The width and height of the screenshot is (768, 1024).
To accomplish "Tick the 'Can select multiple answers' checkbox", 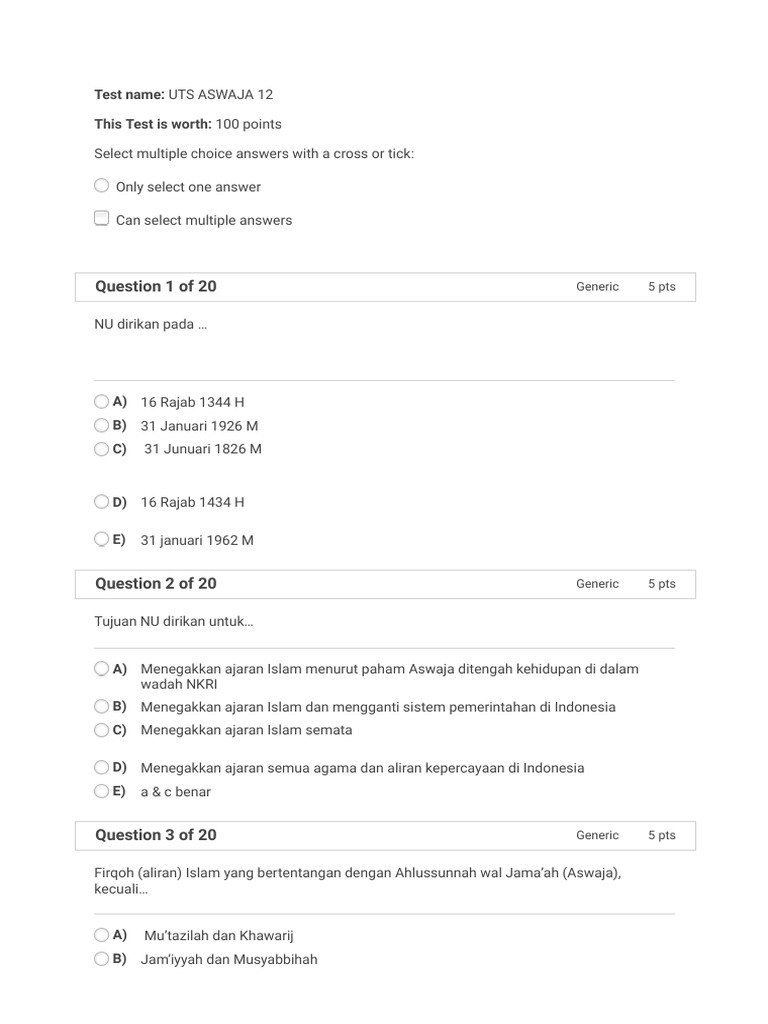I will pos(101,218).
